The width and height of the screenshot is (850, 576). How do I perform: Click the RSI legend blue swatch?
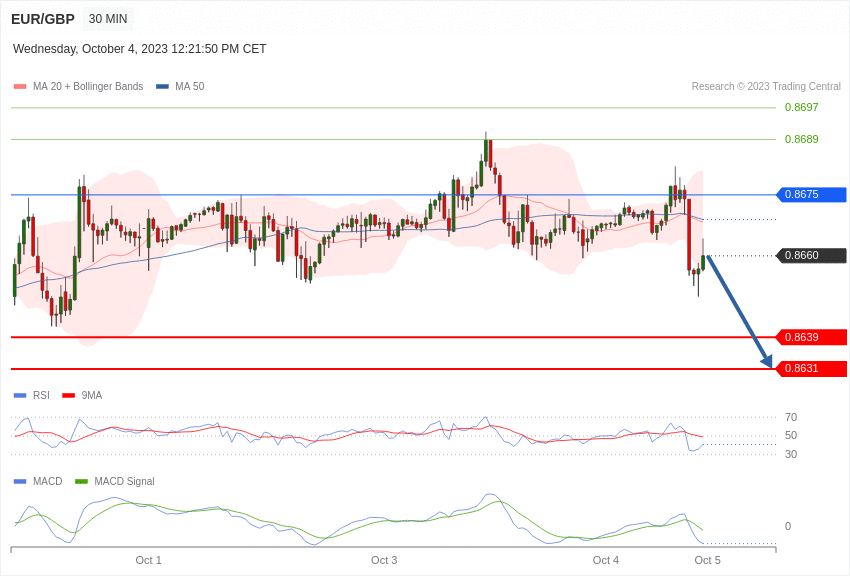20,396
